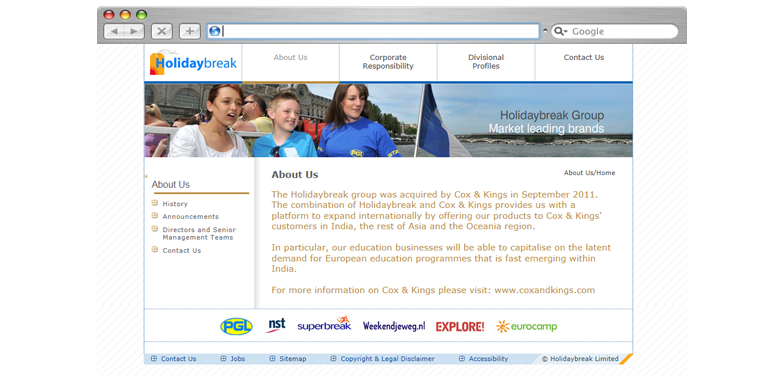Open Copyright & Legal Disclaimer footer link
Image resolution: width=780 pixels, height=380 pixels.
click(388, 359)
